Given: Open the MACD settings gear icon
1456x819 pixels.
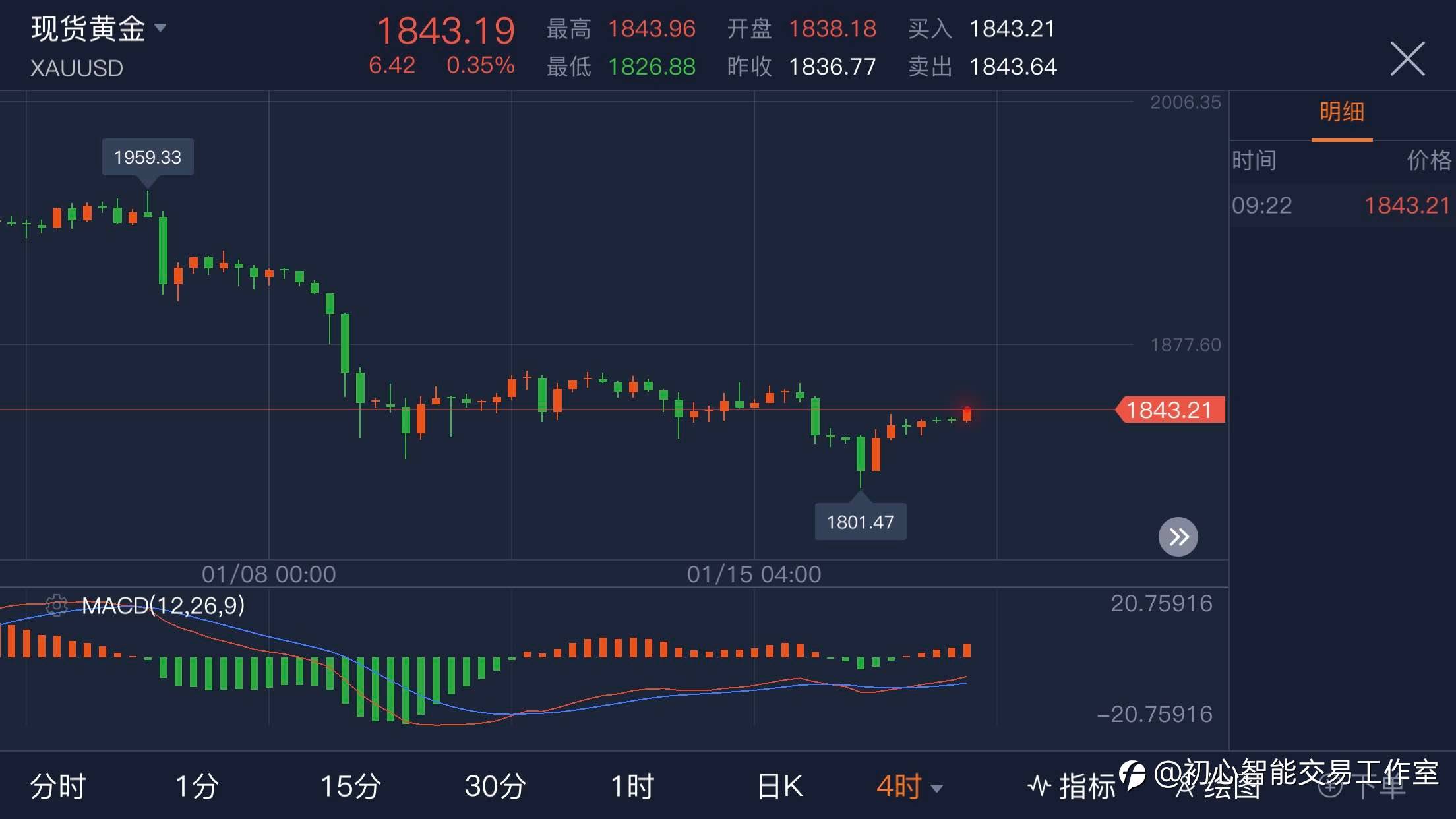Looking at the screenshot, I should click(x=57, y=605).
